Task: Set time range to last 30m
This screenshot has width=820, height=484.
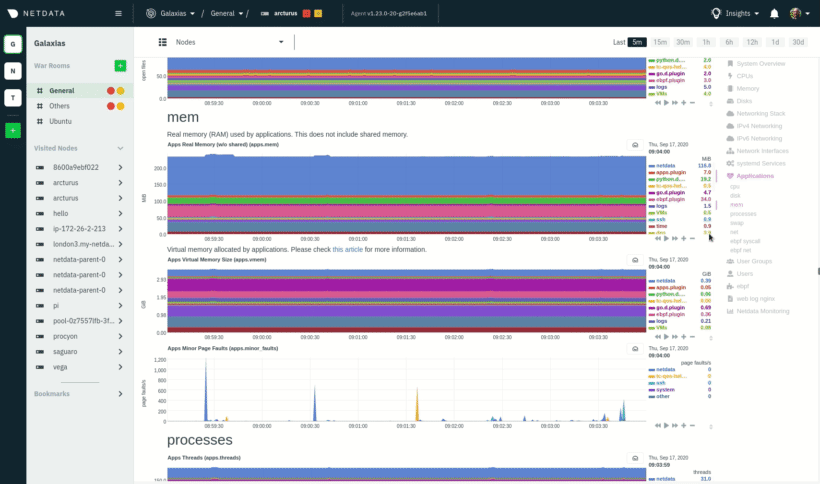Action: pyautogui.click(x=683, y=42)
